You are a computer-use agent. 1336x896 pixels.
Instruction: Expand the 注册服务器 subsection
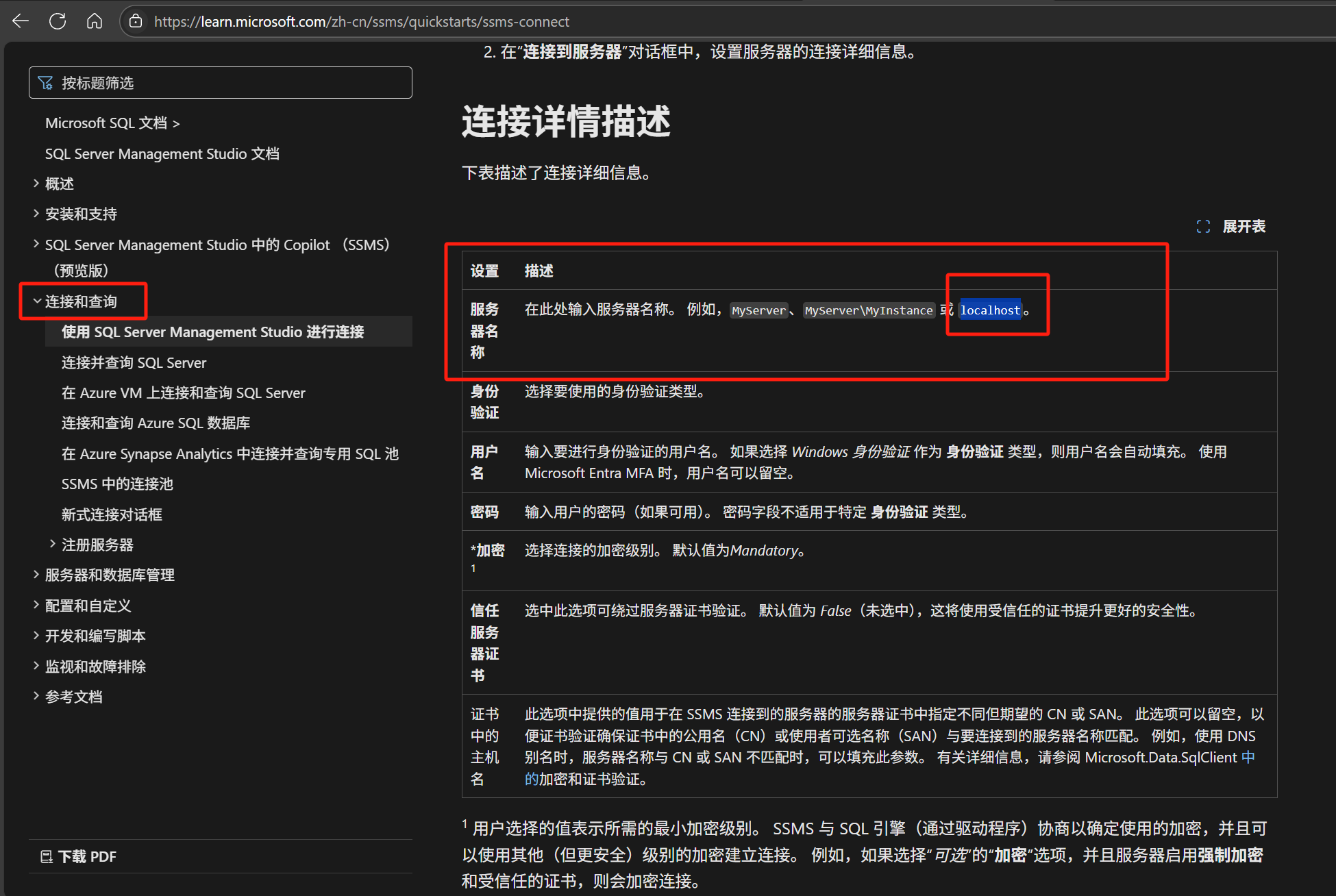(53, 545)
